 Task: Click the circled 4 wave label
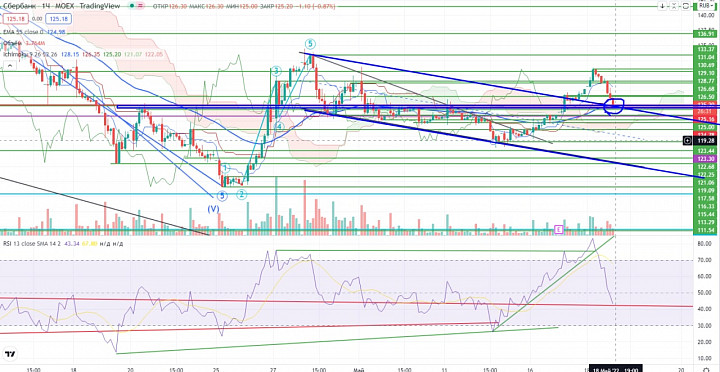(x=278, y=127)
